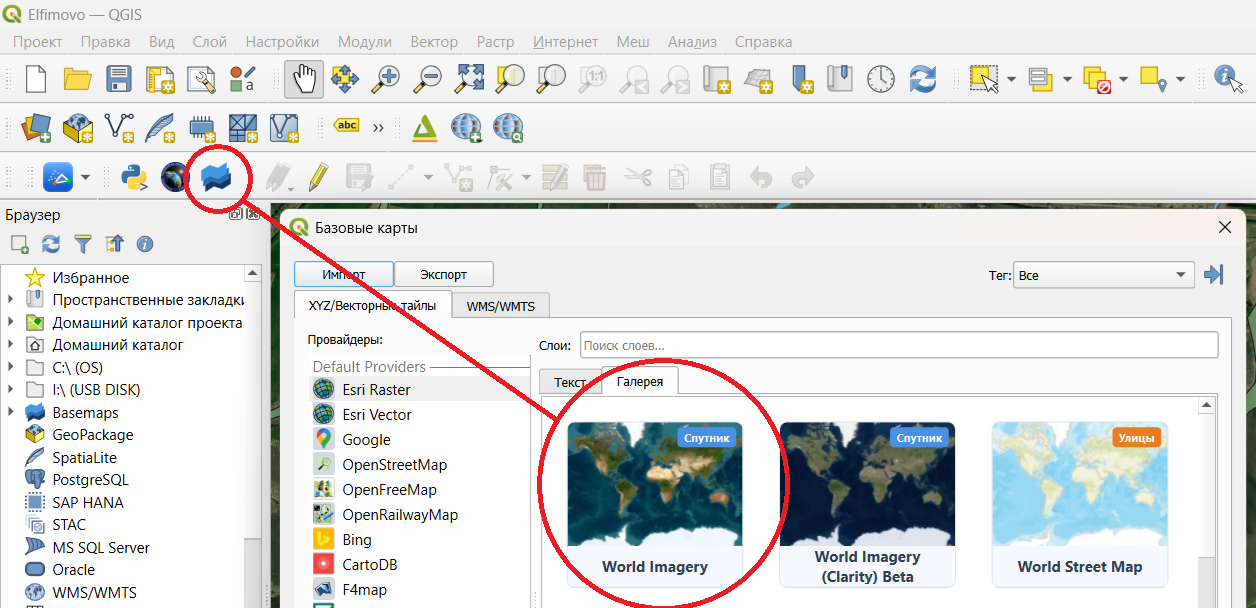This screenshot has width=1256, height=608.
Task: Click the Add Selected Layers browser icon
Action: click(x=19, y=243)
